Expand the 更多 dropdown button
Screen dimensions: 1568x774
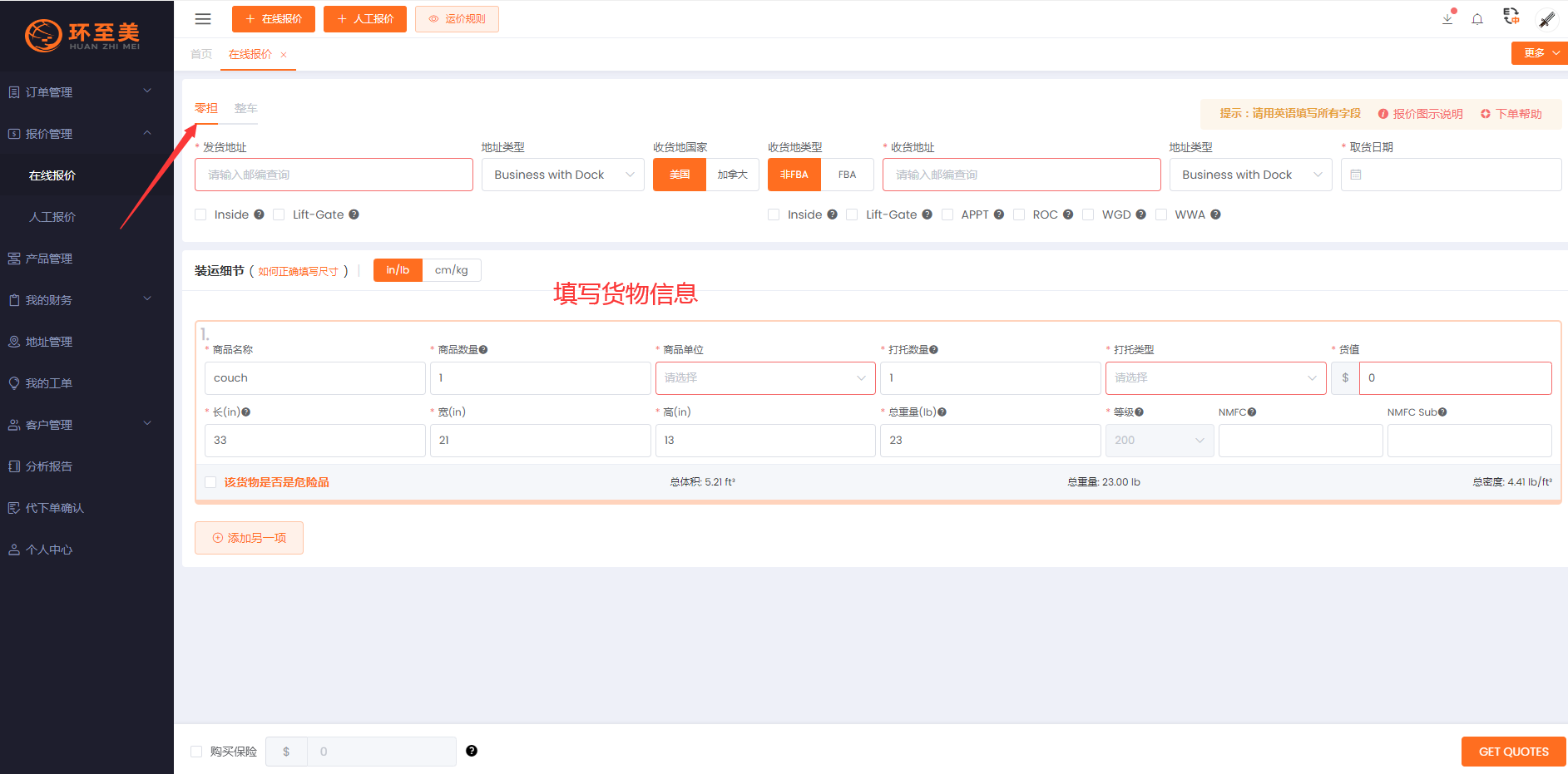(1539, 53)
